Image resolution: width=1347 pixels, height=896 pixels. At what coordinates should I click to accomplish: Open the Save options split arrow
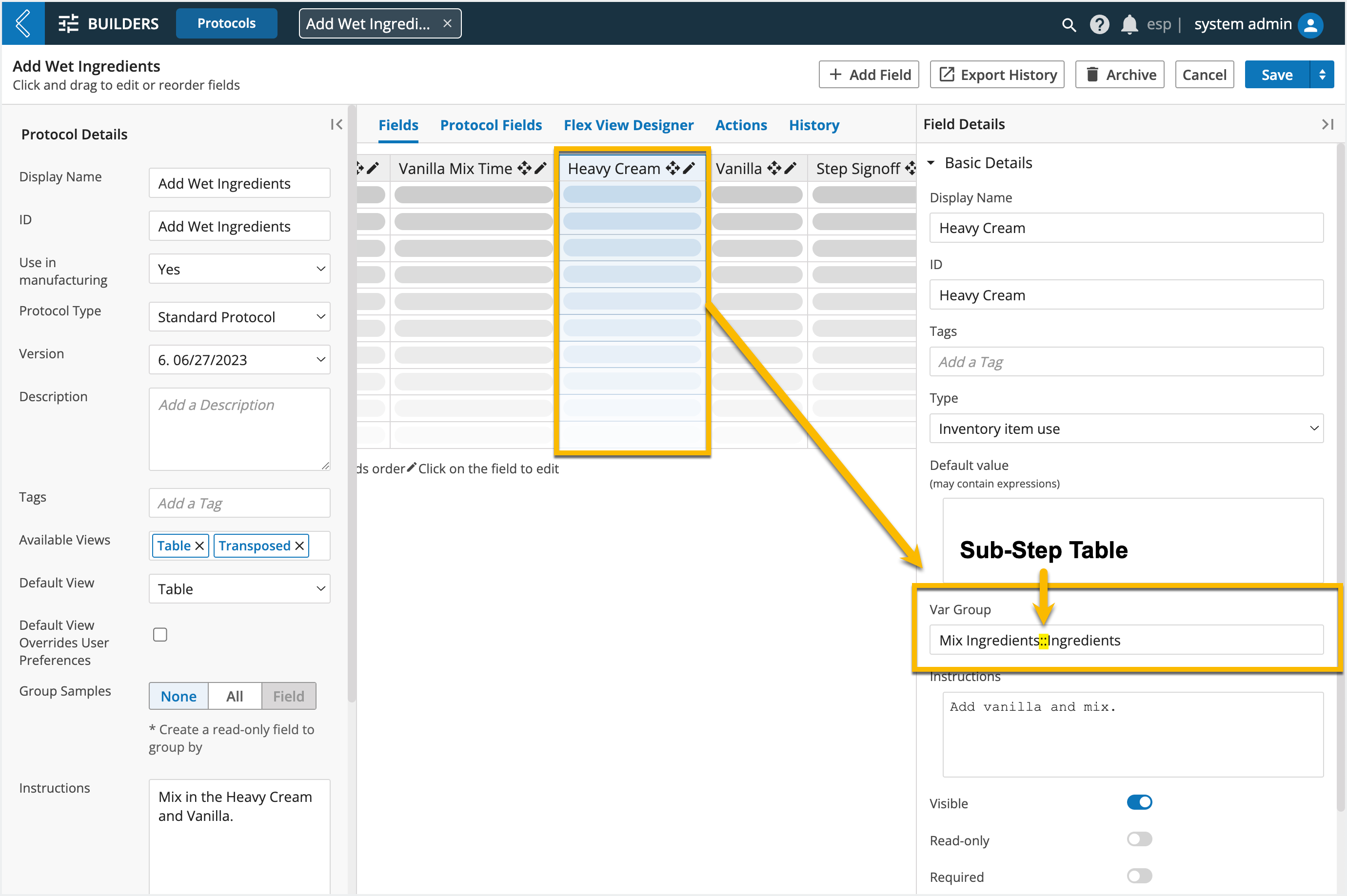1322,74
